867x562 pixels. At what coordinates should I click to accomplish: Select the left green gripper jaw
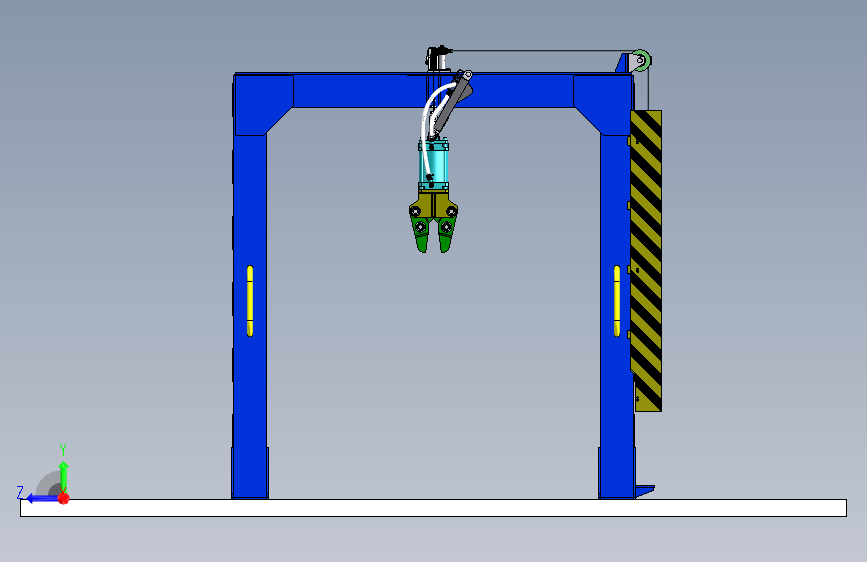pos(421,235)
